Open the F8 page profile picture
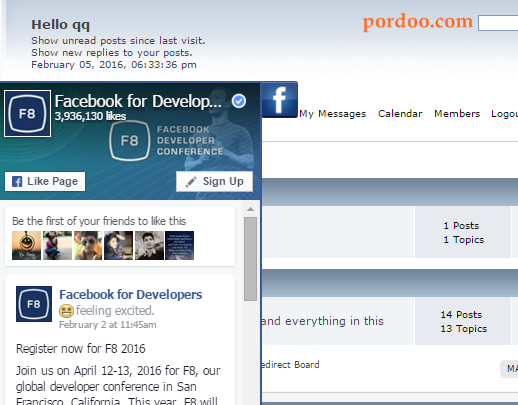 tap(27, 114)
